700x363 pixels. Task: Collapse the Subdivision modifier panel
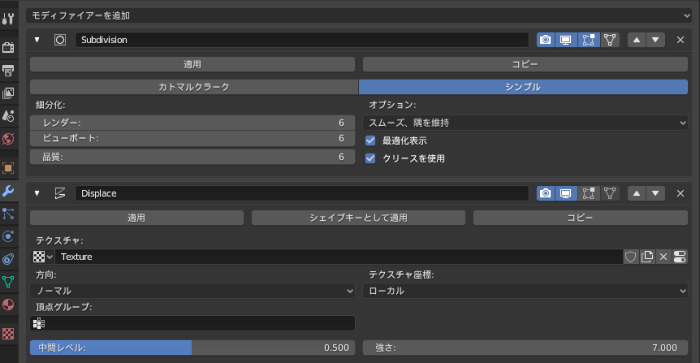[x=37, y=40]
